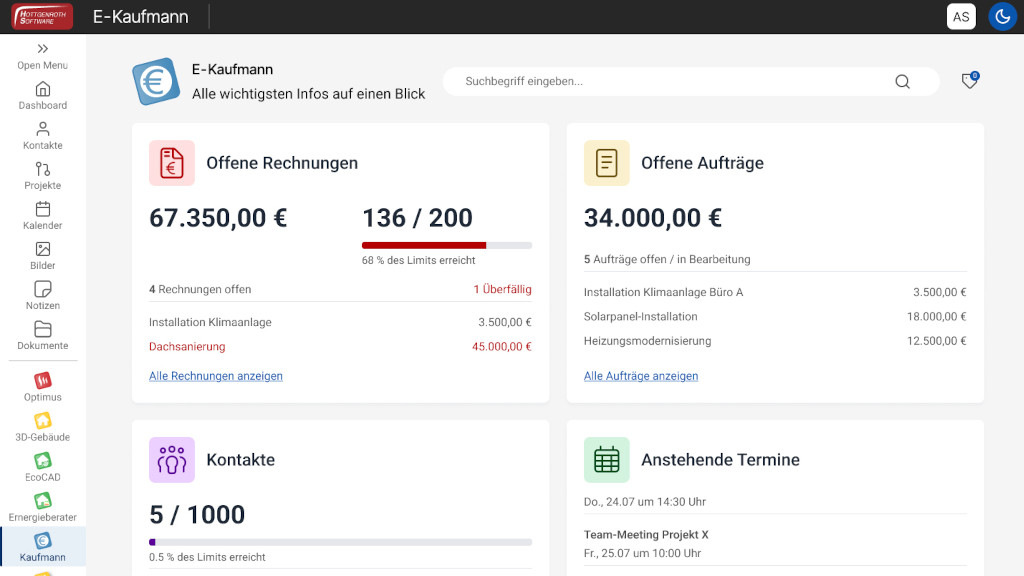
Task: Open the AS profile avatar
Action: tap(961, 16)
